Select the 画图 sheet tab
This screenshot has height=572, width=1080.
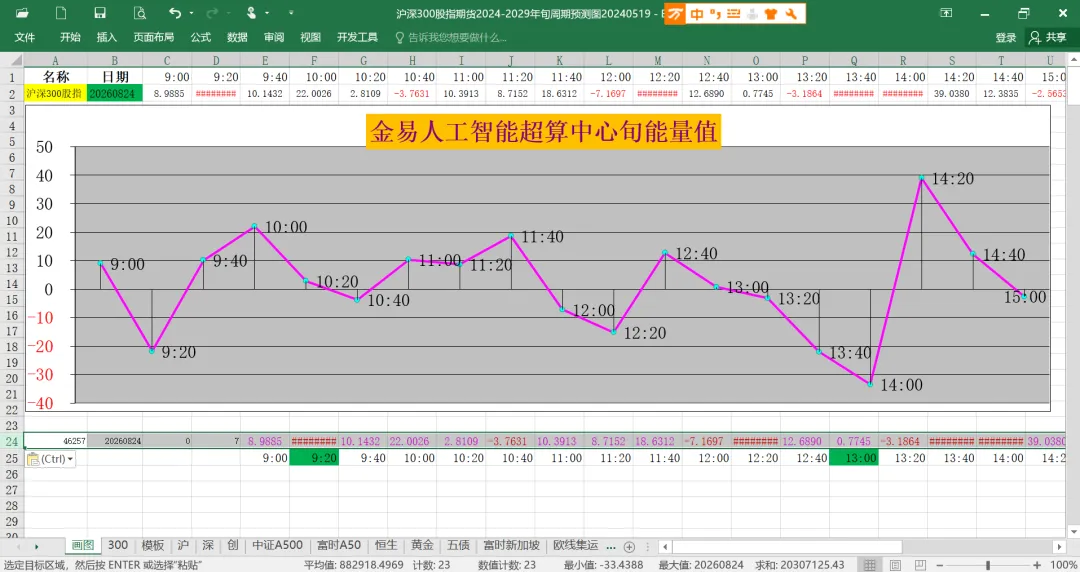(x=83, y=545)
